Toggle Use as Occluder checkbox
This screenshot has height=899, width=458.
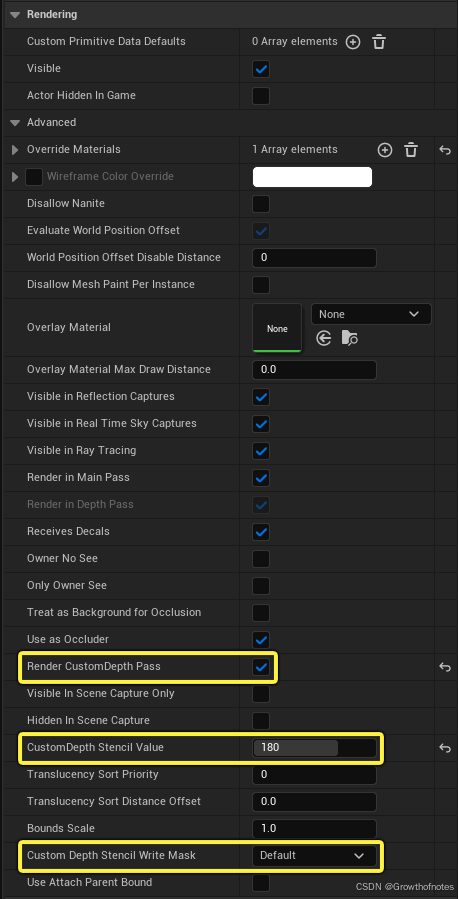(261, 639)
